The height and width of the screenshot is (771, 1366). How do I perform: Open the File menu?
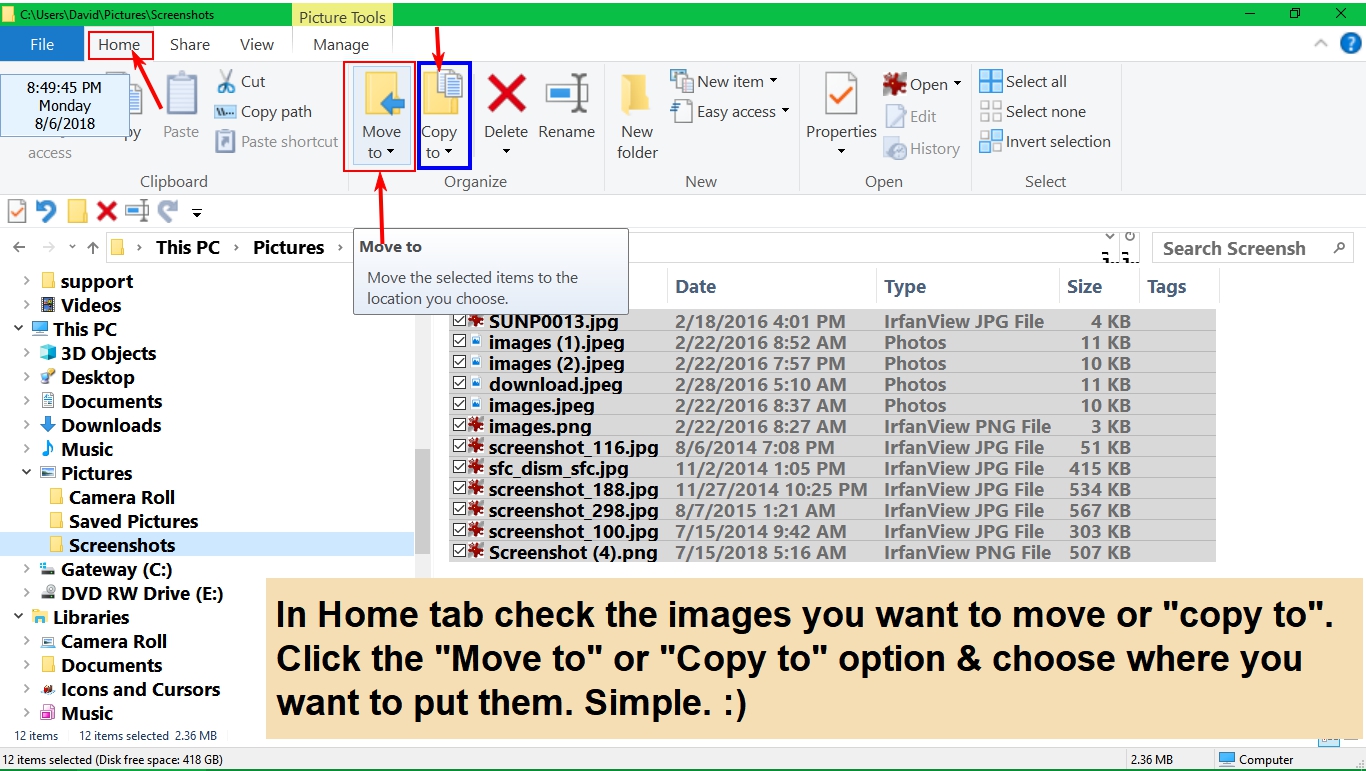click(x=42, y=44)
